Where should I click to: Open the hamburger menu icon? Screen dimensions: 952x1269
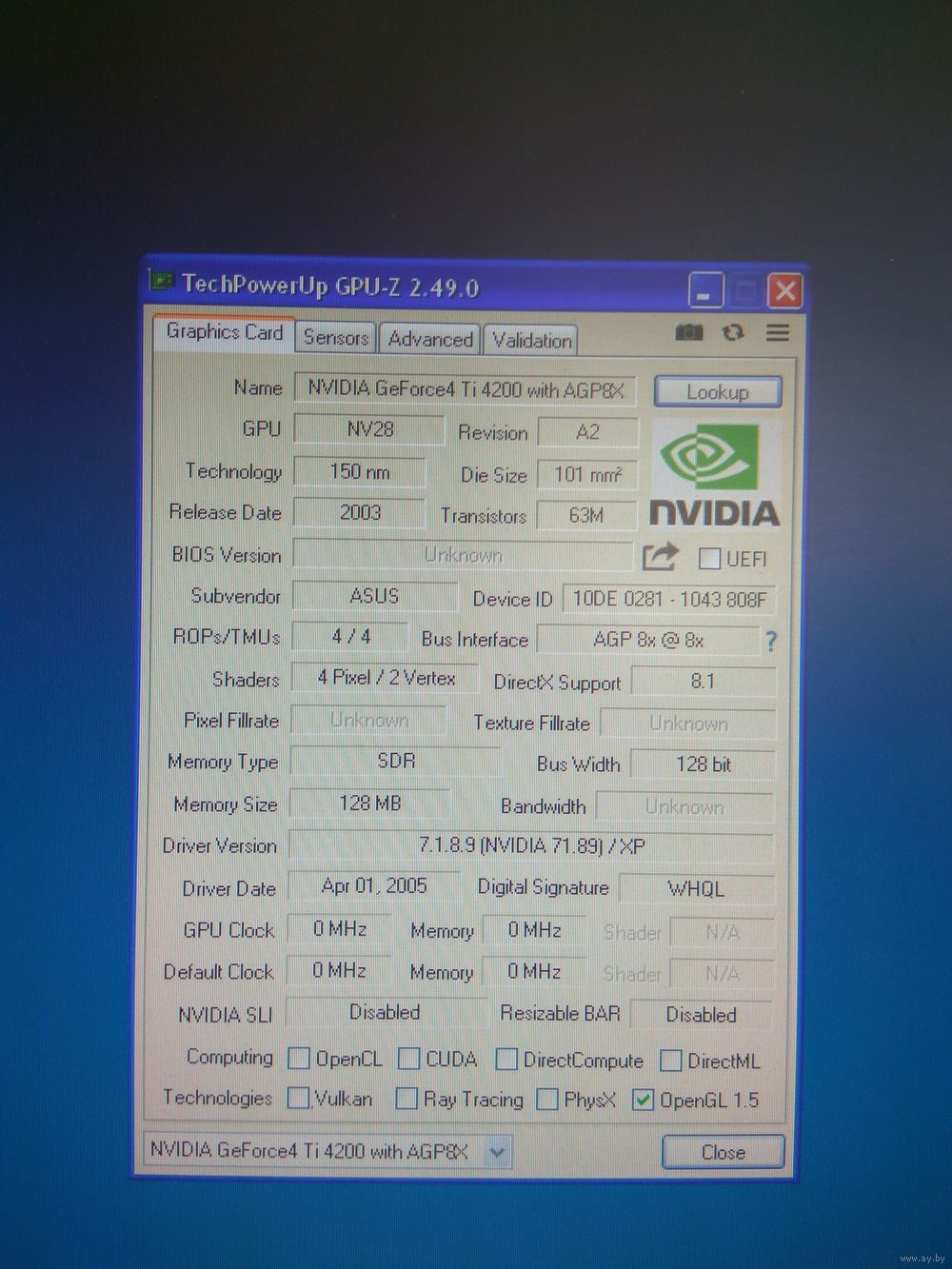coord(778,332)
